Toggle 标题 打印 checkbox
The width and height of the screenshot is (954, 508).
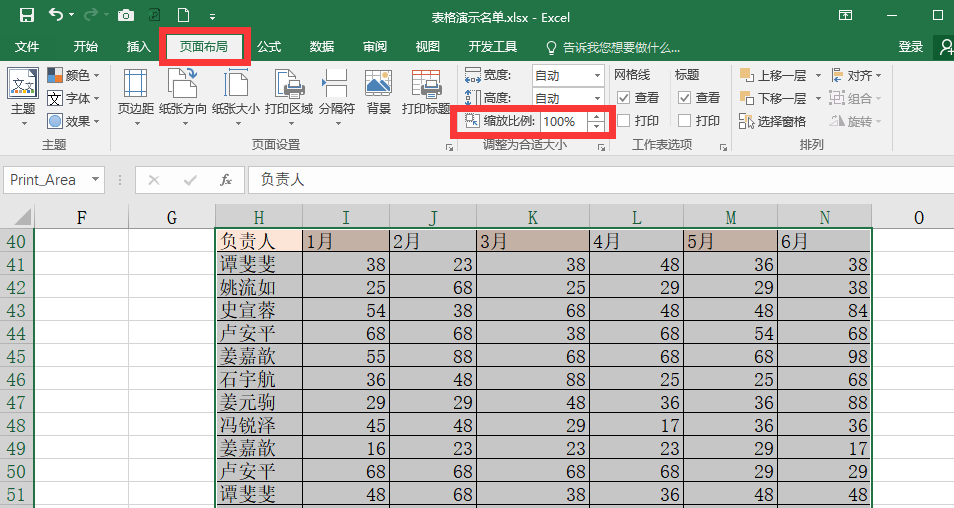[684, 120]
